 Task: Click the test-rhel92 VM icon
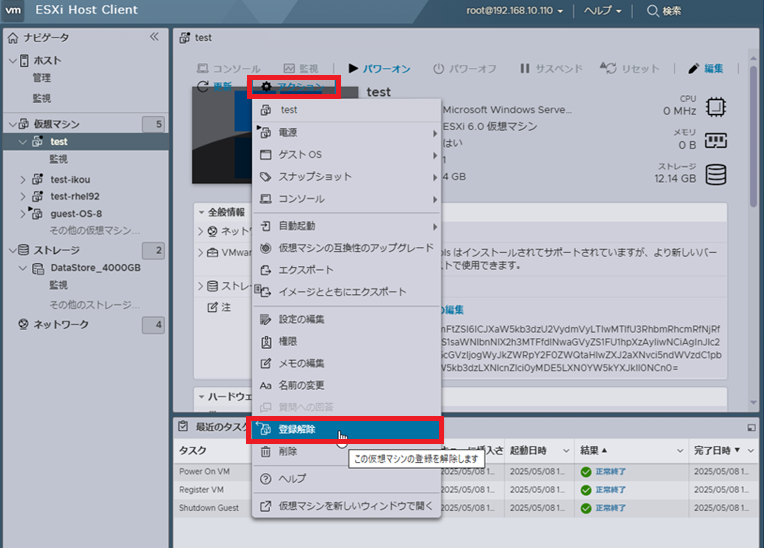pyautogui.click(x=38, y=196)
